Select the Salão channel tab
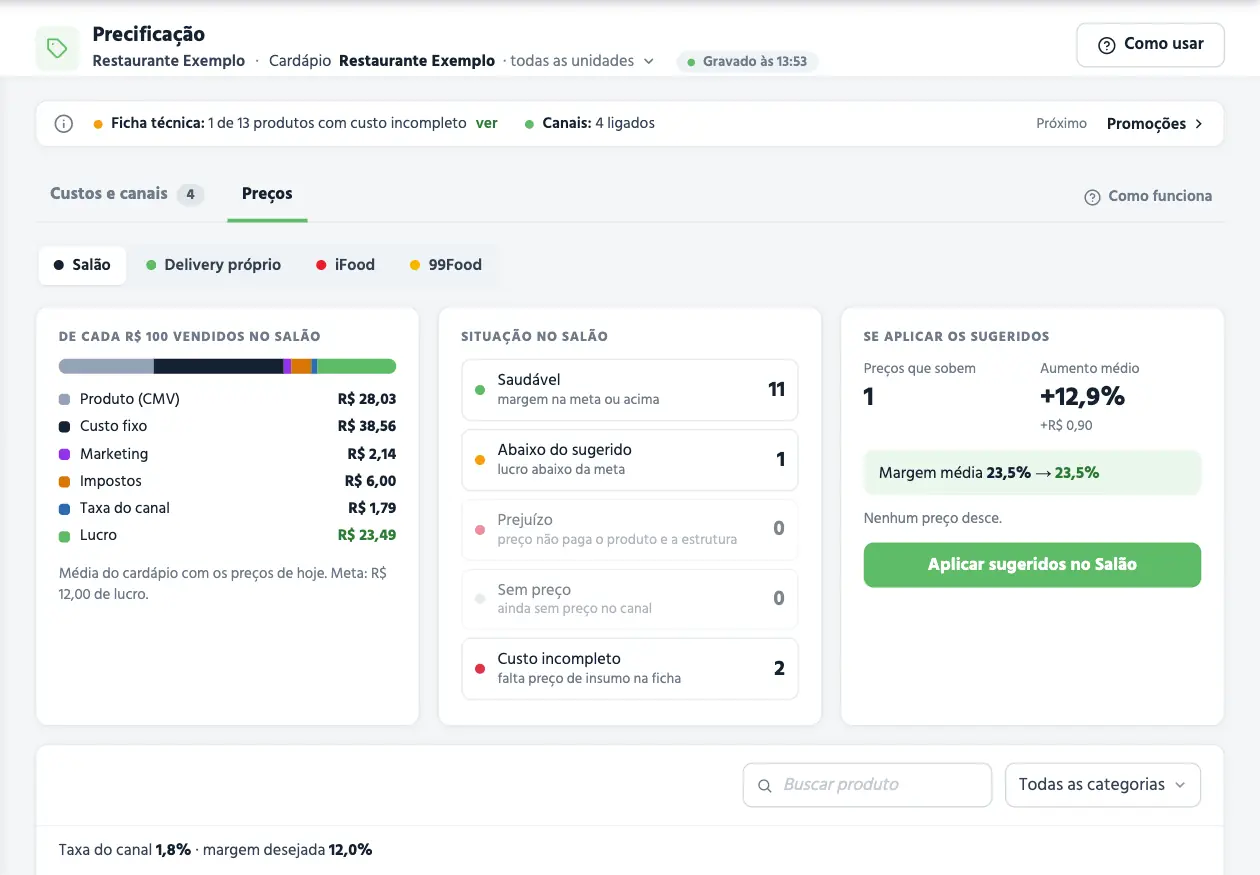1260x875 pixels. [83, 265]
